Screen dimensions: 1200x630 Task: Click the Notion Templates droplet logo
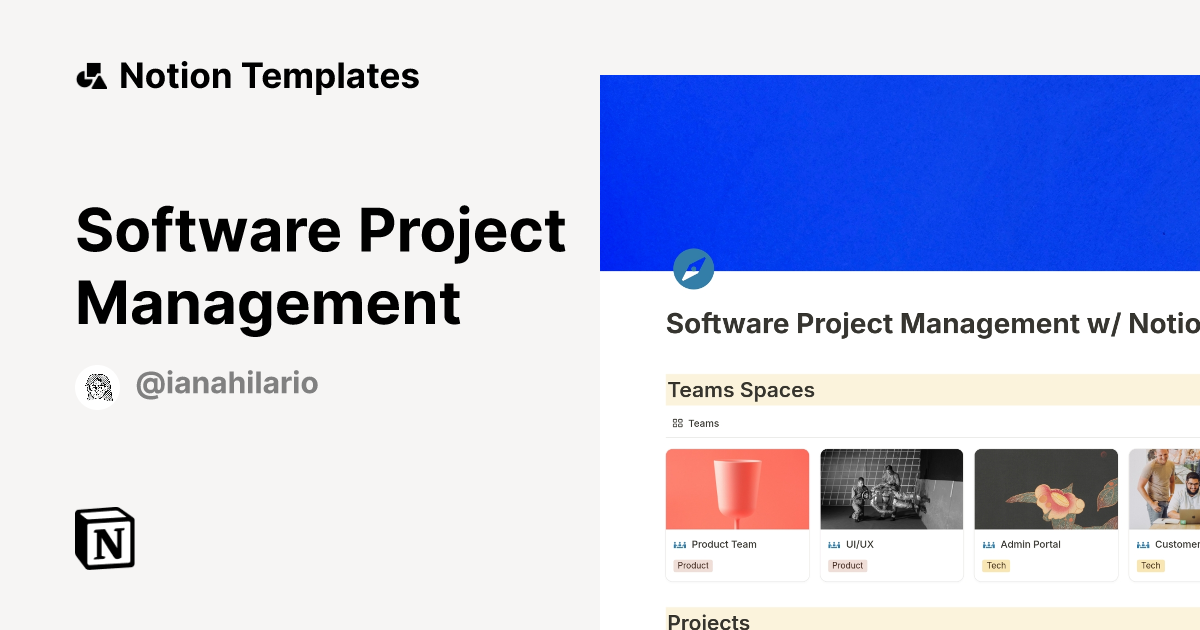tap(91, 74)
